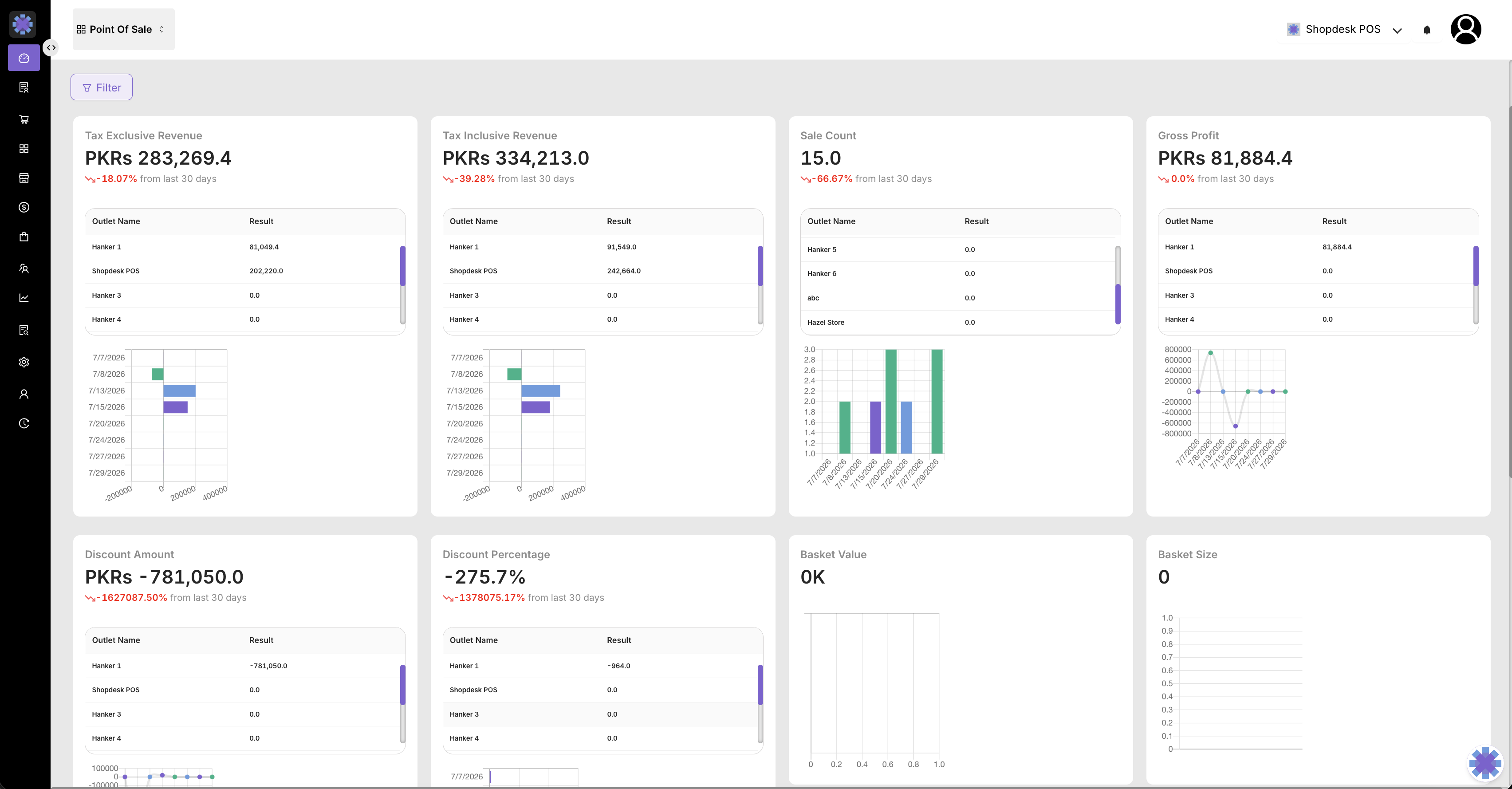Click the "202,220.0" result cell
Image resolution: width=1512 pixels, height=789 pixels.
pyautogui.click(x=266, y=271)
